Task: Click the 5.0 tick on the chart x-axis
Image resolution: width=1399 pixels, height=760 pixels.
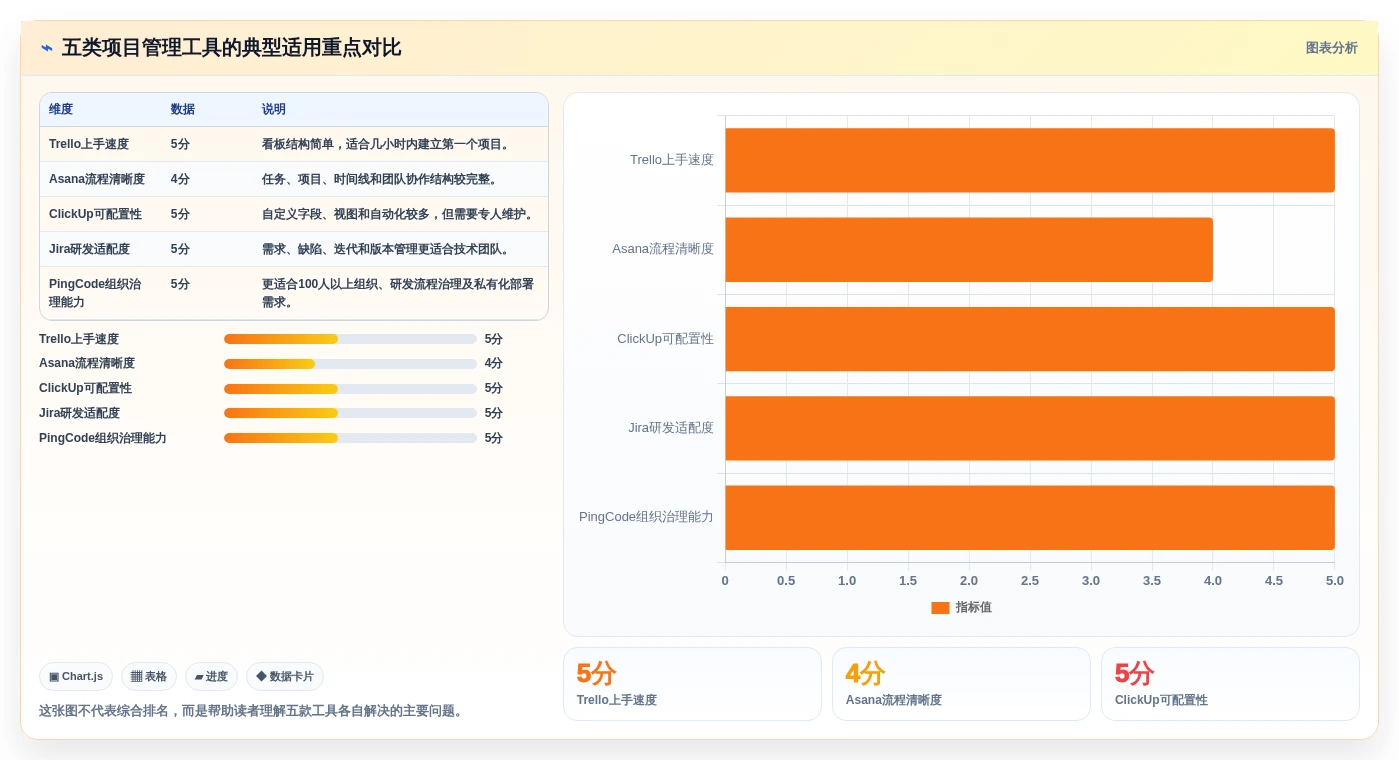Action: 1335,581
